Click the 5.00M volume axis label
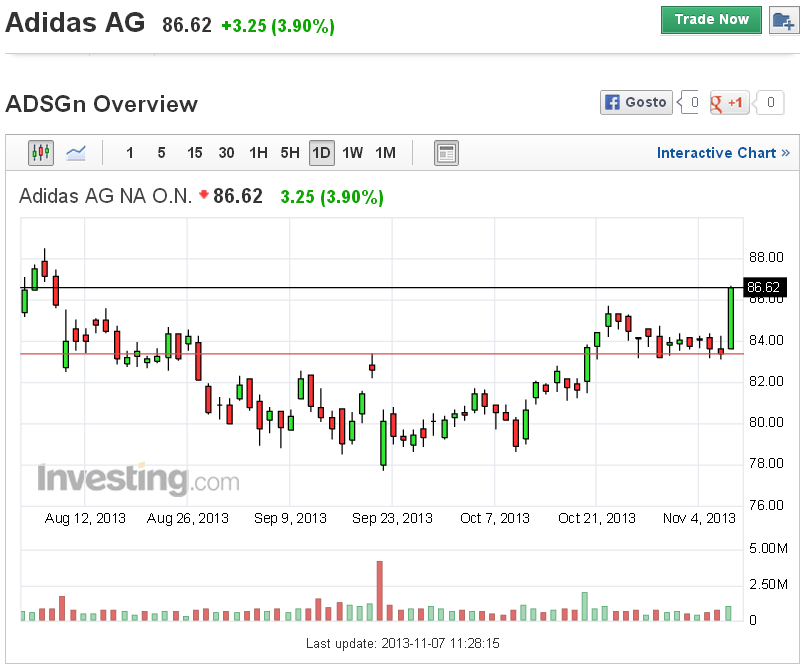The image size is (802, 668). pyautogui.click(x=768, y=548)
